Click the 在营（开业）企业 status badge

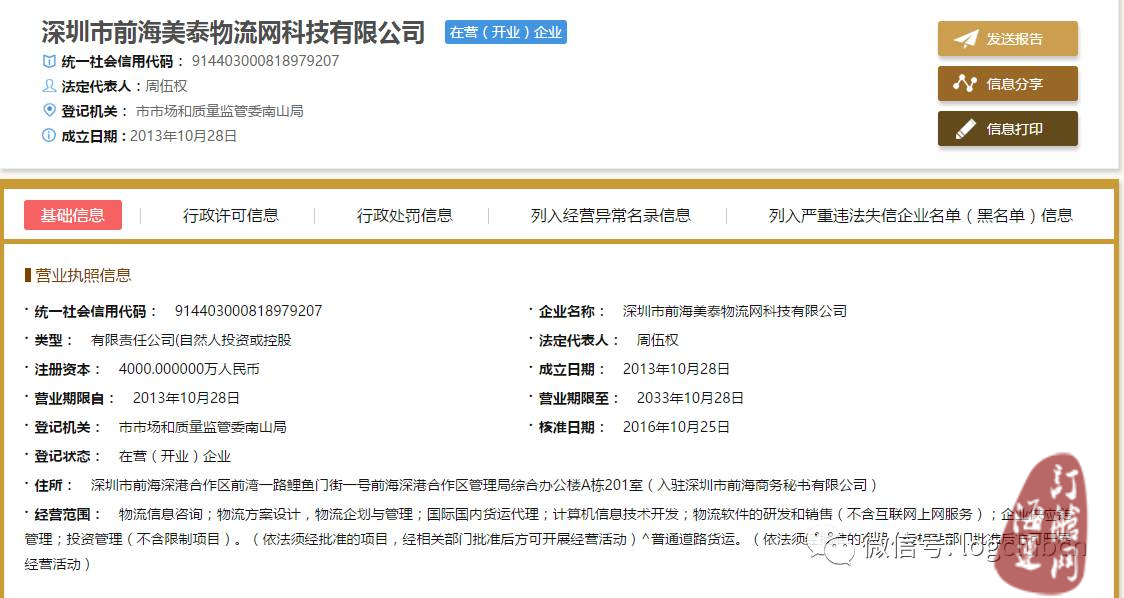click(505, 32)
